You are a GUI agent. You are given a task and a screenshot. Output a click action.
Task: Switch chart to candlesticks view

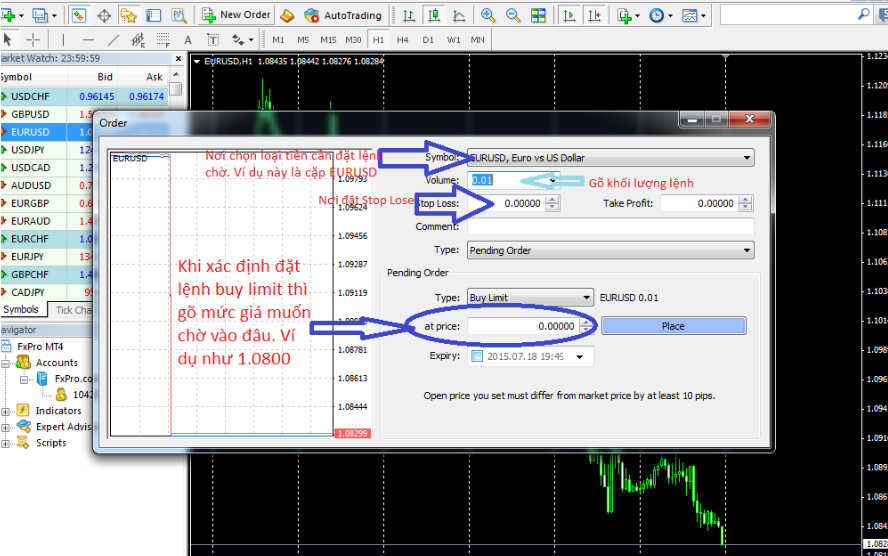pos(435,15)
